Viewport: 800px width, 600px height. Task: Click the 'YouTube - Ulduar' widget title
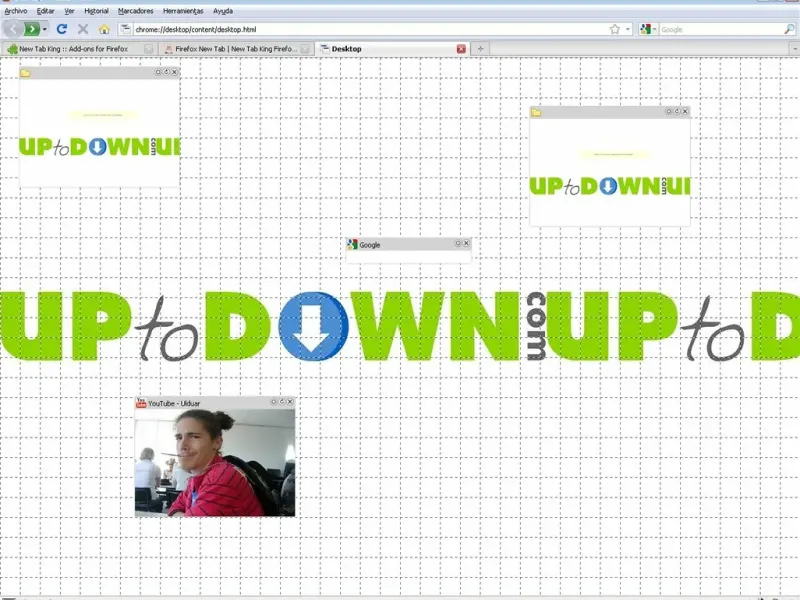point(174,403)
